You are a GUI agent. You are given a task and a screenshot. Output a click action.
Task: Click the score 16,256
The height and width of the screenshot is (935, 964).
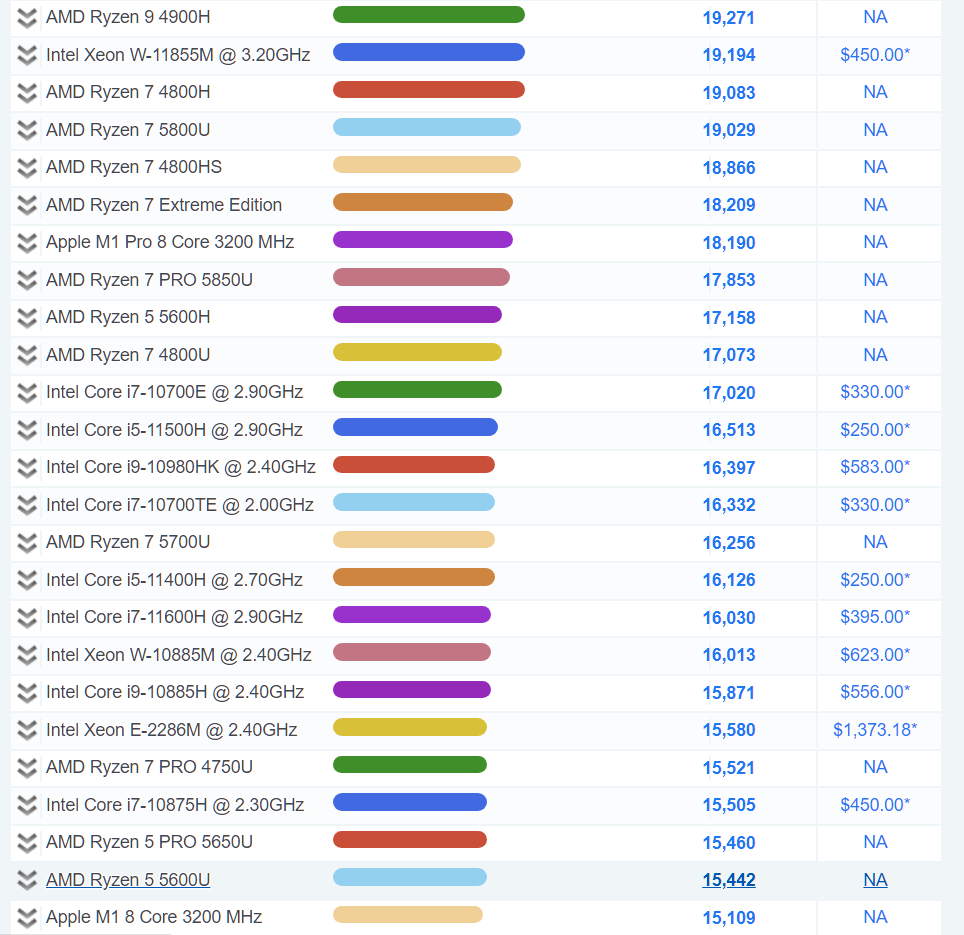729,543
